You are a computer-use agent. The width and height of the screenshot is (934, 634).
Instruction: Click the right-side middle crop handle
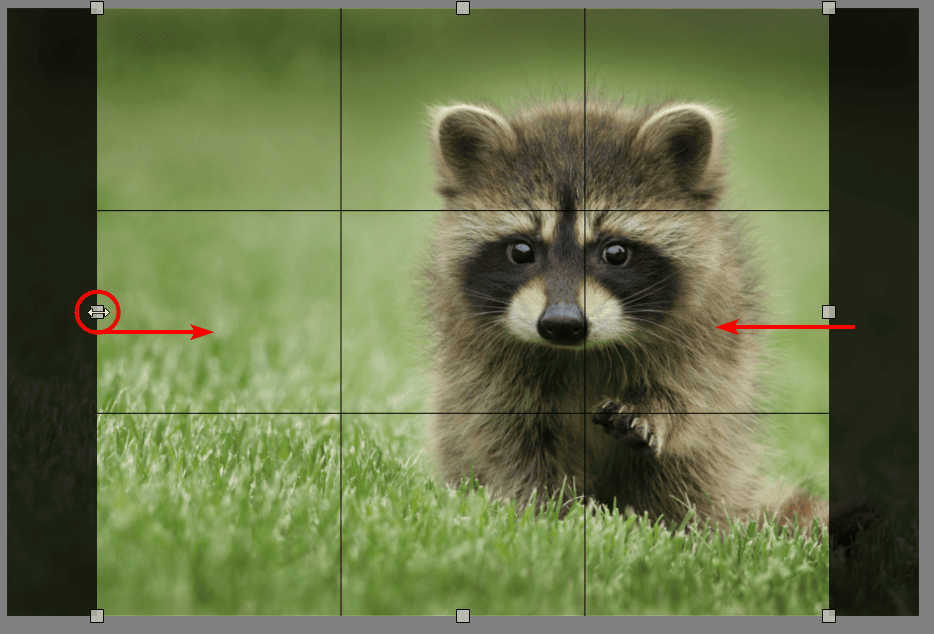(x=828, y=312)
